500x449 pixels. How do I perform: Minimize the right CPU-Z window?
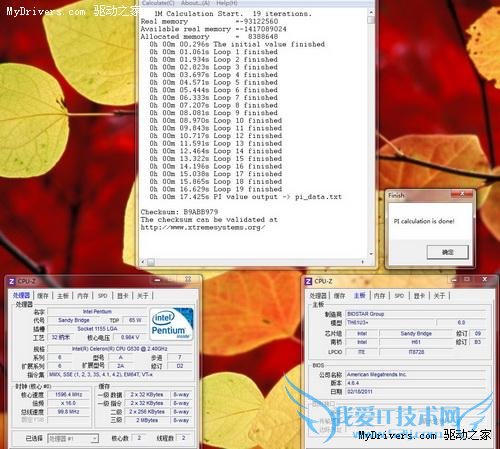click(454, 280)
